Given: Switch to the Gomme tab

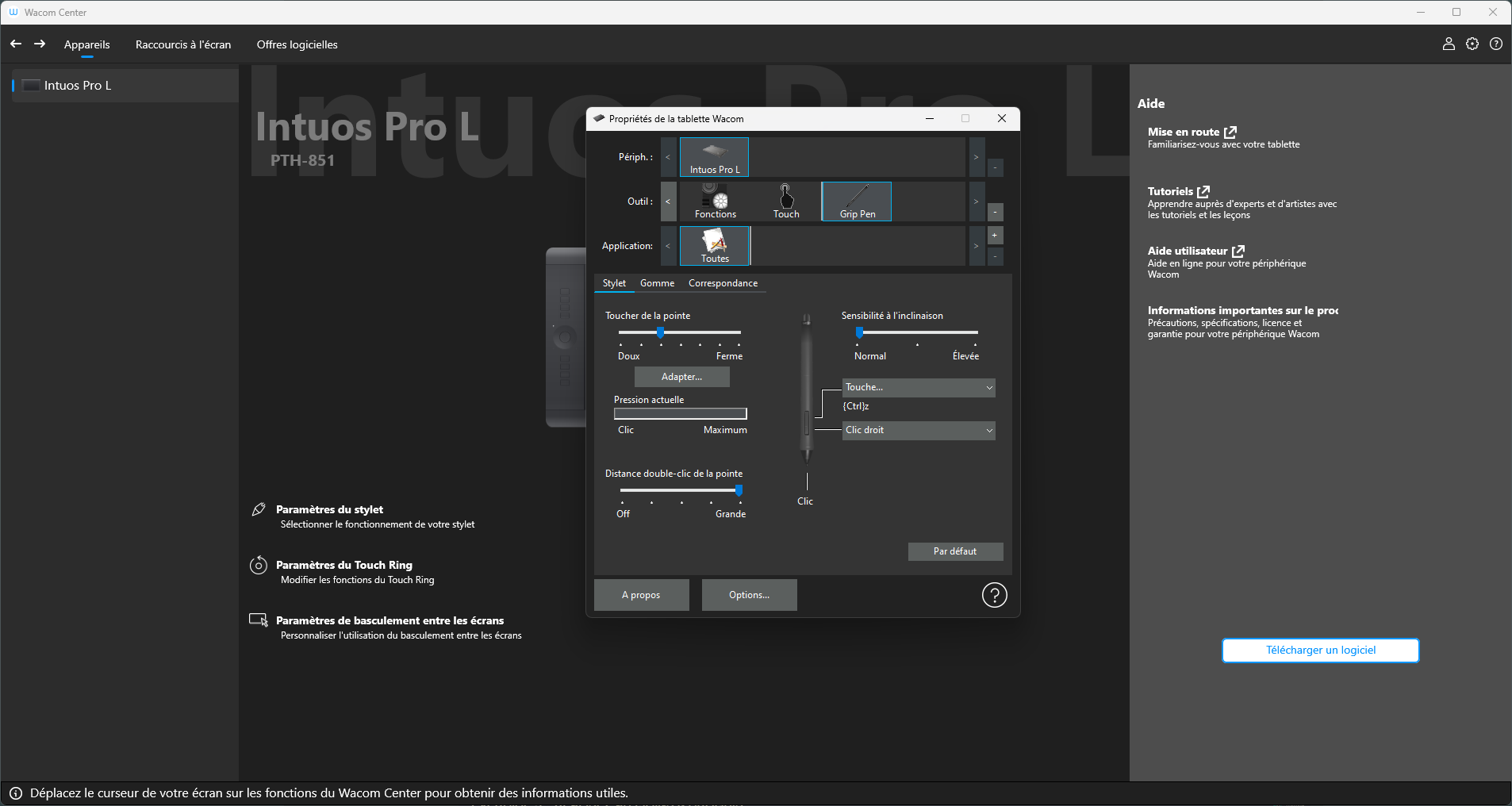Looking at the screenshot, I should 656,283.
